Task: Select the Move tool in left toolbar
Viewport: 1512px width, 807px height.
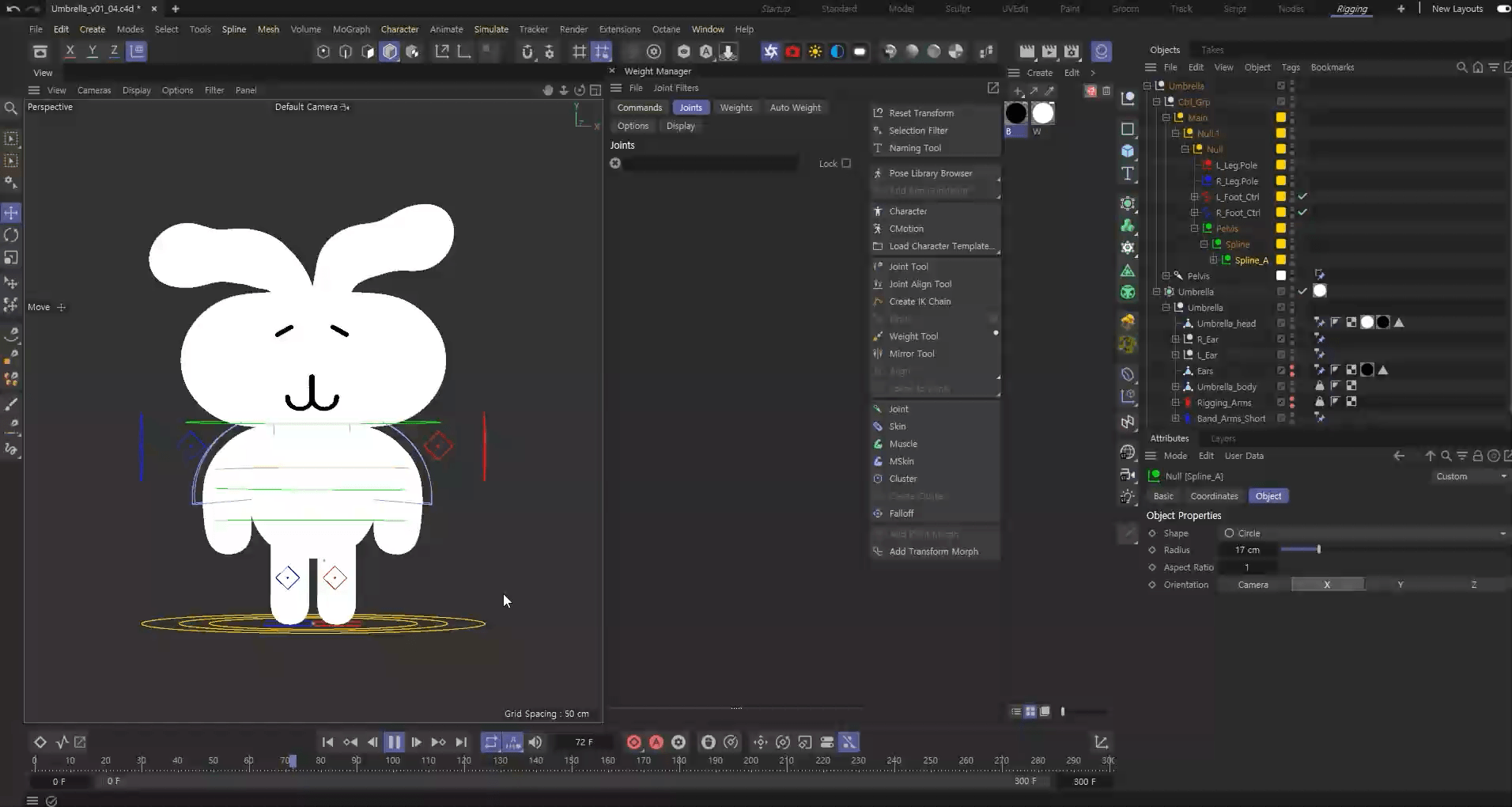Action: (x=11, y=213)
